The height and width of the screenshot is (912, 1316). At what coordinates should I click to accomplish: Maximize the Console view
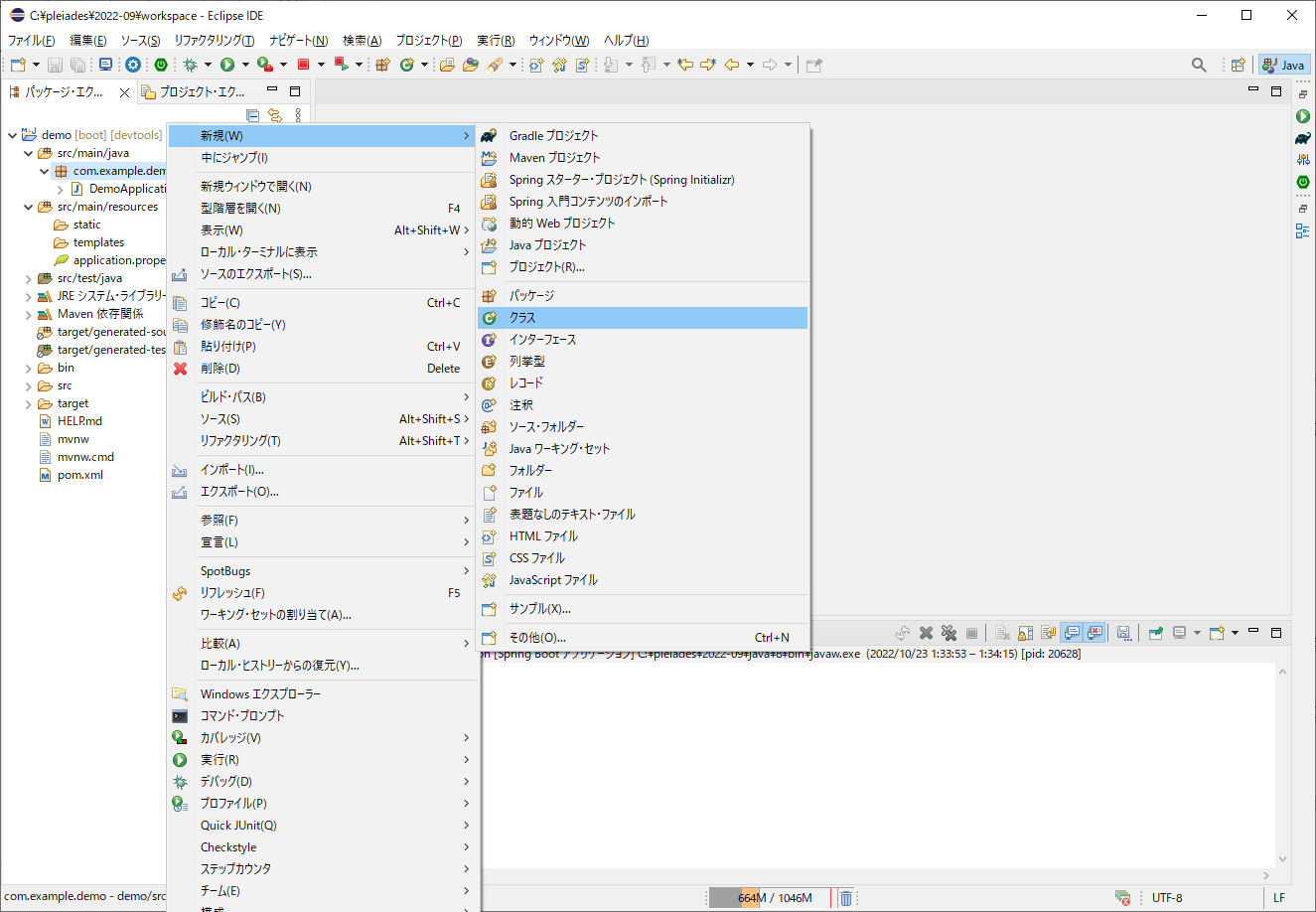[1276, 632]
